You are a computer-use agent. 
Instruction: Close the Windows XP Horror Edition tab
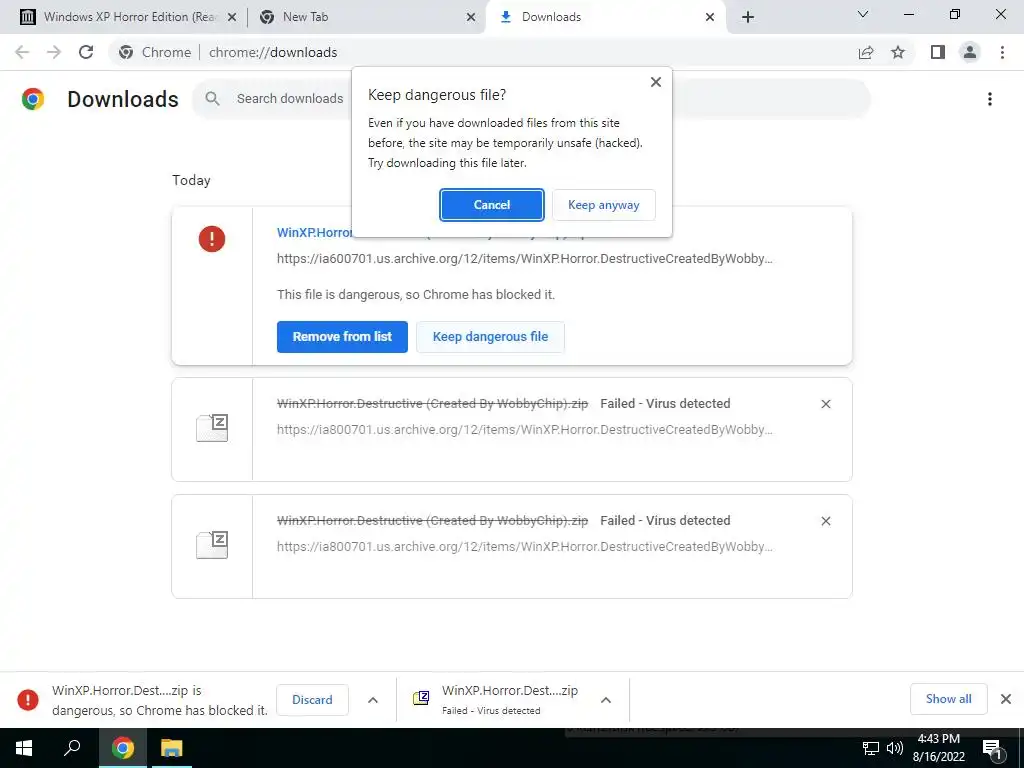coord(231,17)
